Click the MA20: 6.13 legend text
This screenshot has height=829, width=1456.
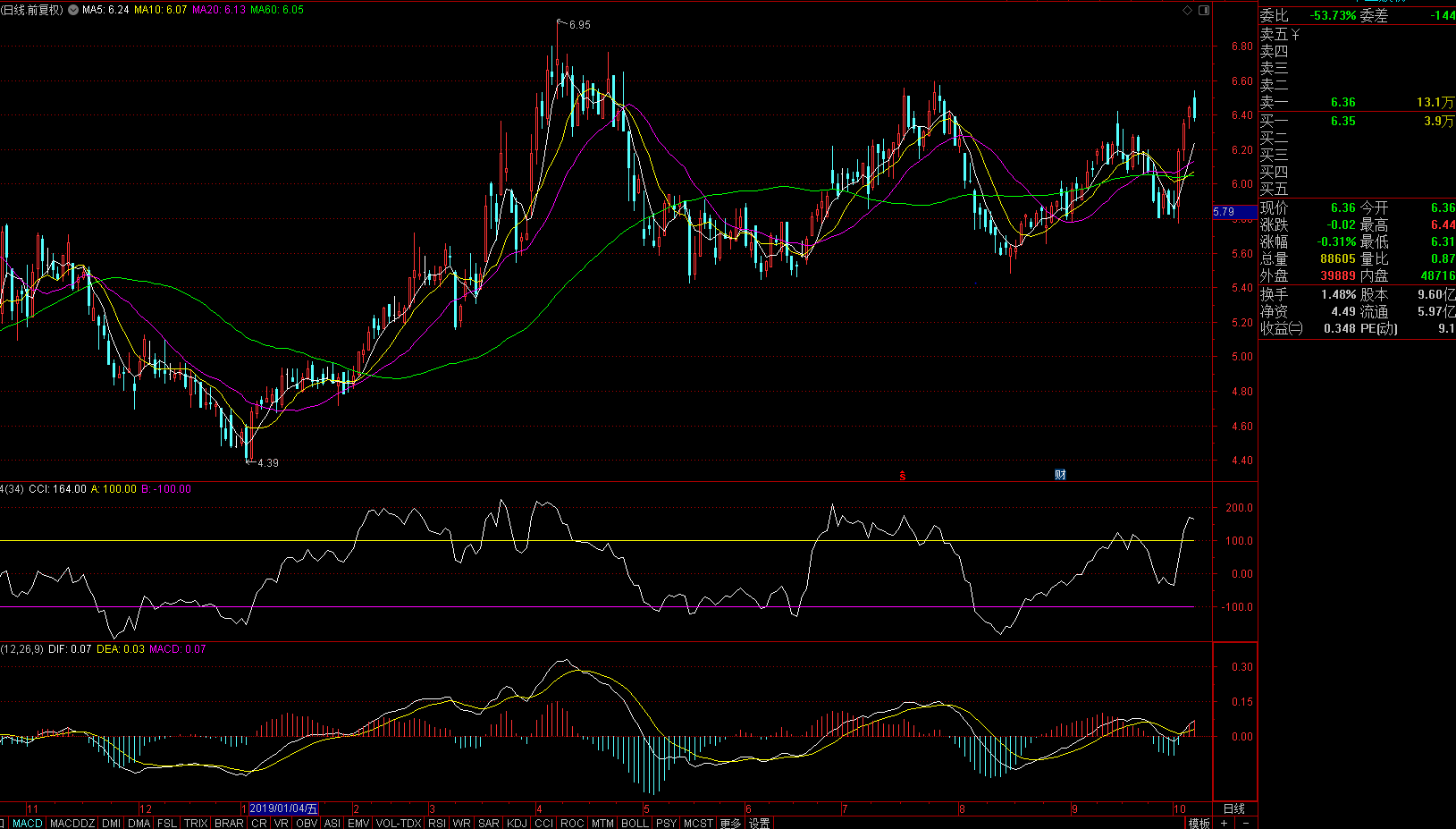point(219,10)
